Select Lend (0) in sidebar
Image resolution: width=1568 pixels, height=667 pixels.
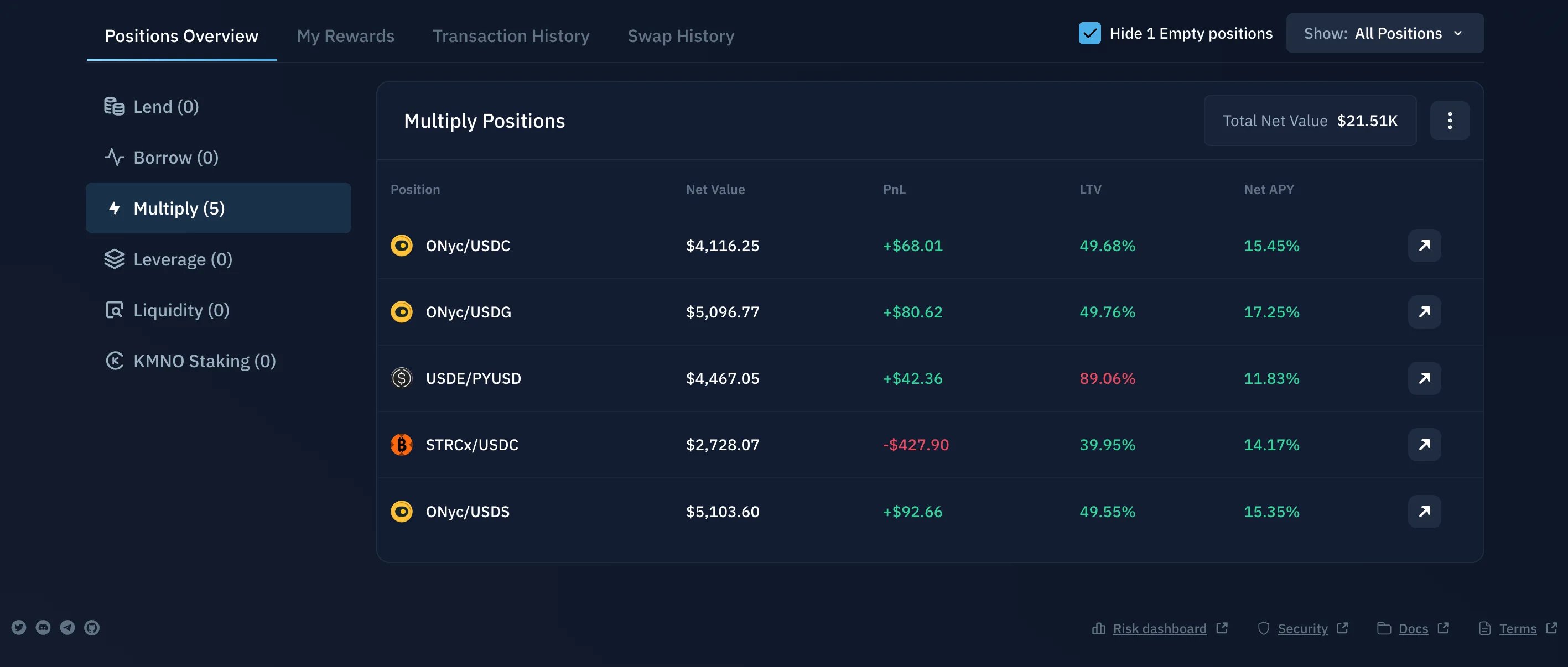[x=218, y=107]
